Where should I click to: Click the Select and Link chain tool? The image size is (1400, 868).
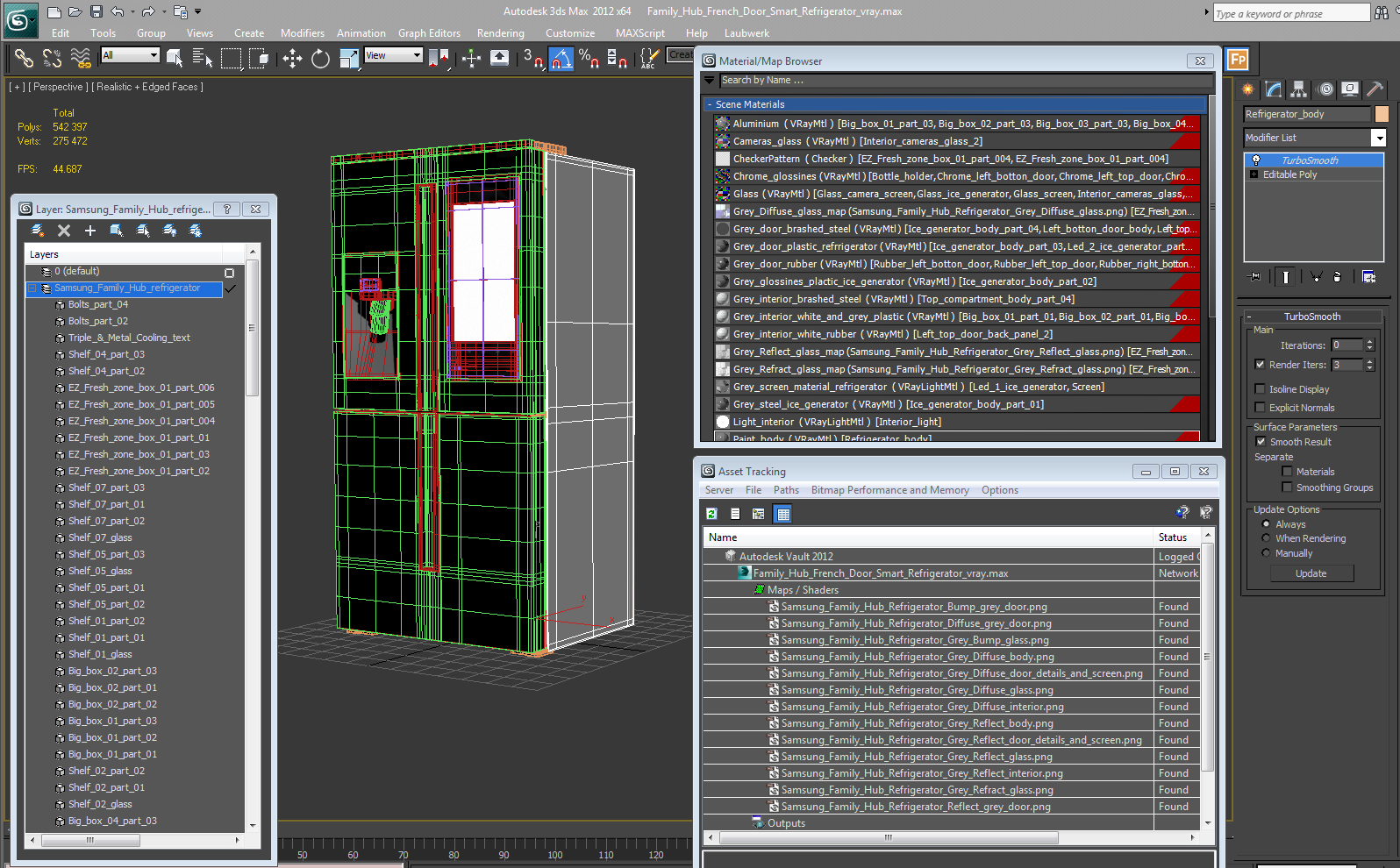[24, 59]
